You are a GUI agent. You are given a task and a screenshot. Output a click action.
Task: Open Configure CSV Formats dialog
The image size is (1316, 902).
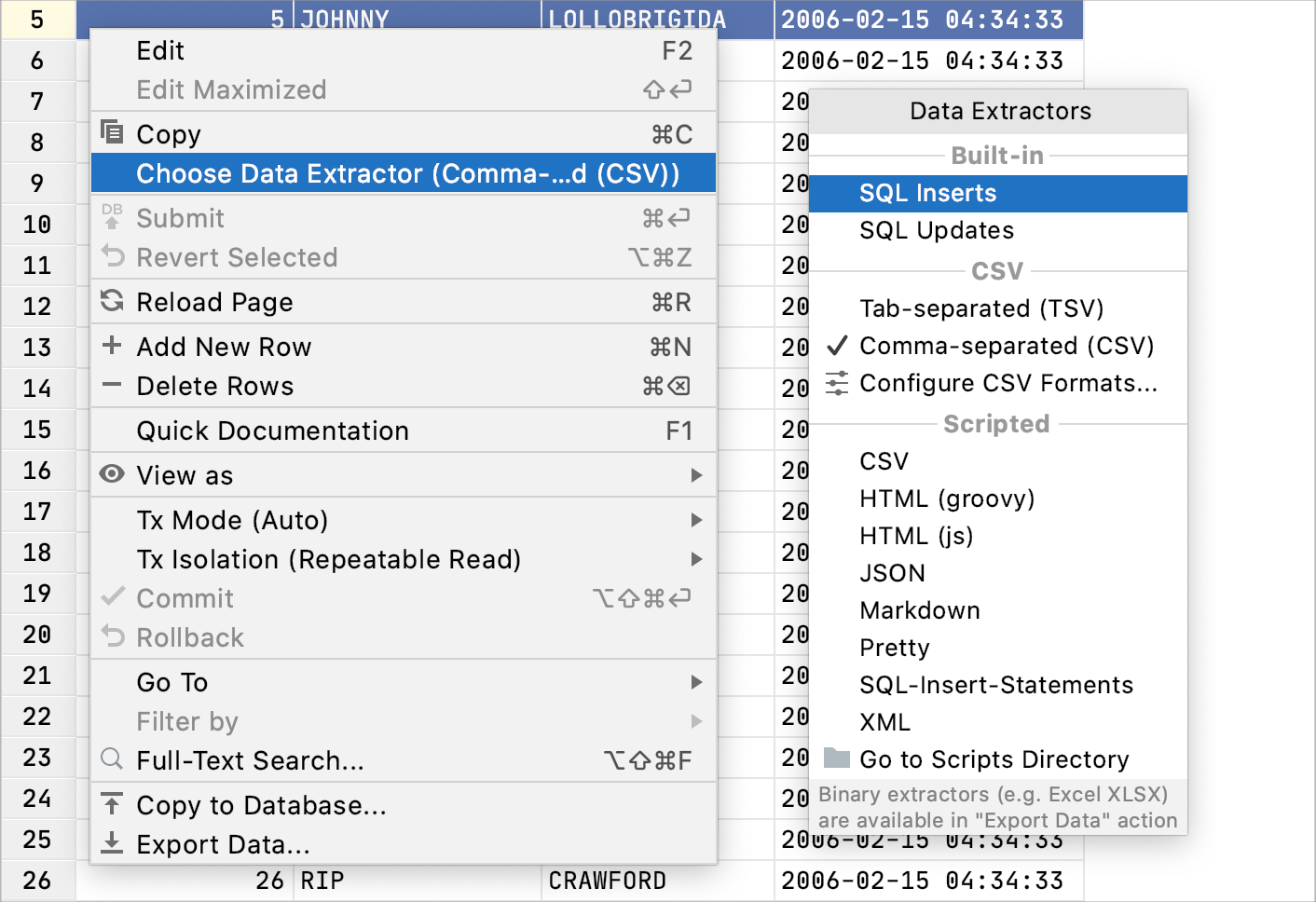(x=1008, y=382)
